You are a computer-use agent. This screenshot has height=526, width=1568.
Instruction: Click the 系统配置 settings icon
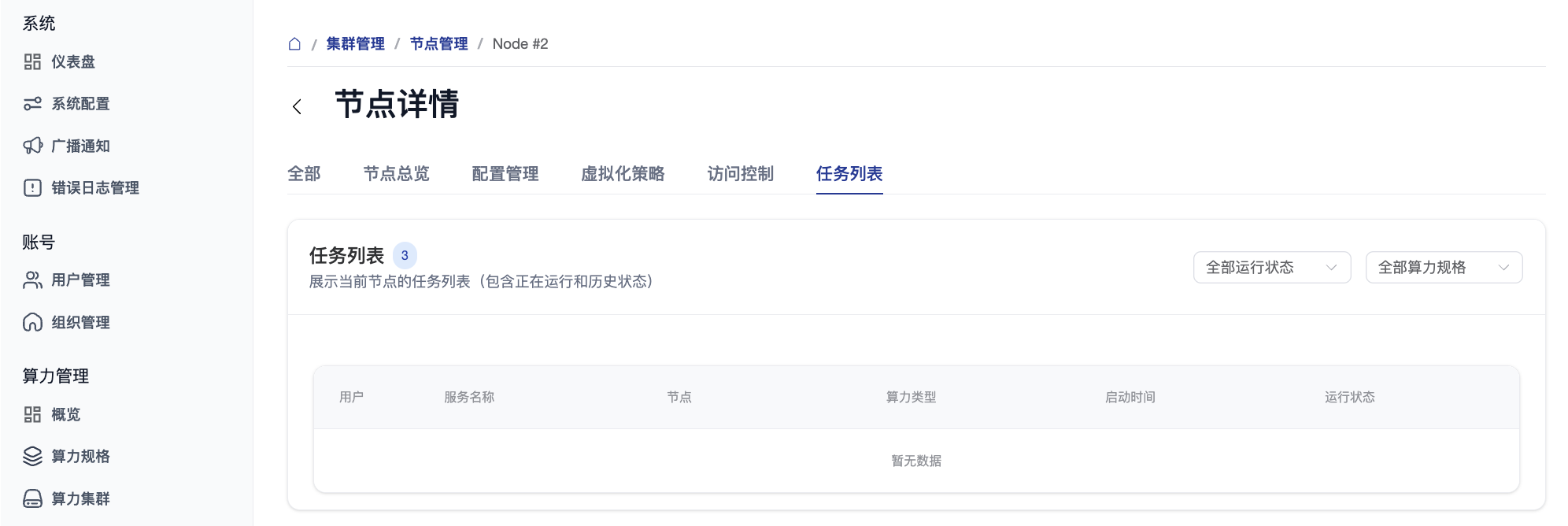point(32,104)
